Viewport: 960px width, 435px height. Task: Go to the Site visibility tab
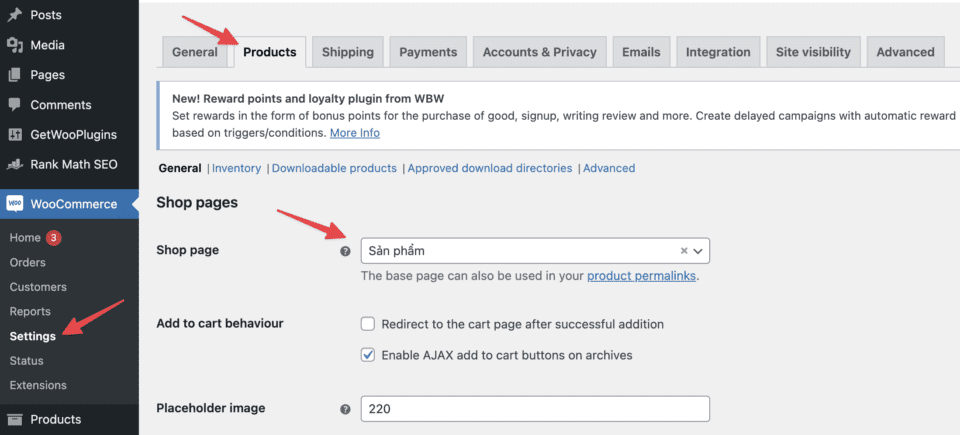click(813, 52)
